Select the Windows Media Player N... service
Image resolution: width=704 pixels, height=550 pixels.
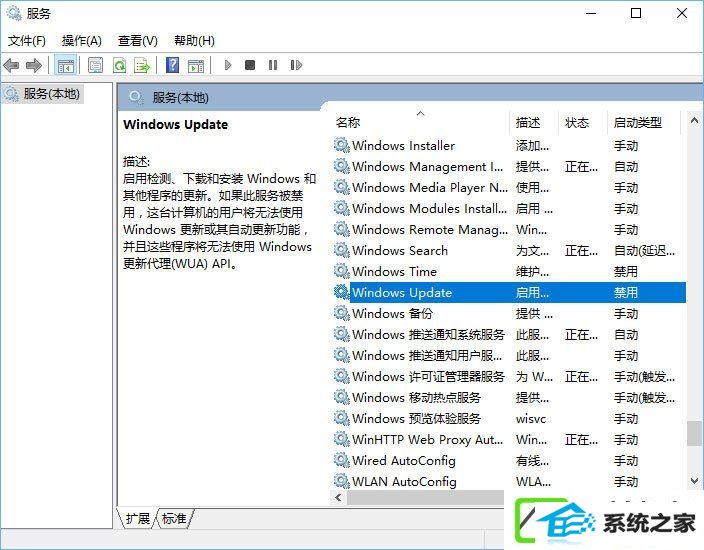(430, 188)
